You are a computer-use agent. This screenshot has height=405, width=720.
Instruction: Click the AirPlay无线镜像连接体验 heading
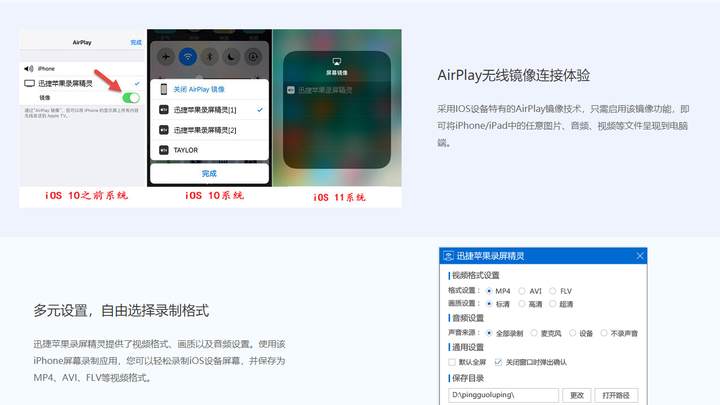tap(513, 75)
